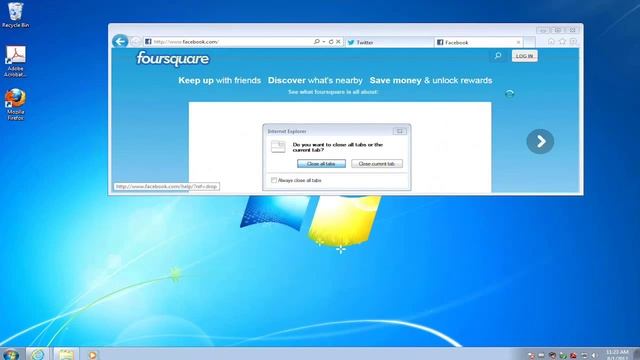Click the loading spinner beside the headline
Screen dimensions: 640x360
click(x=509, y=94)
